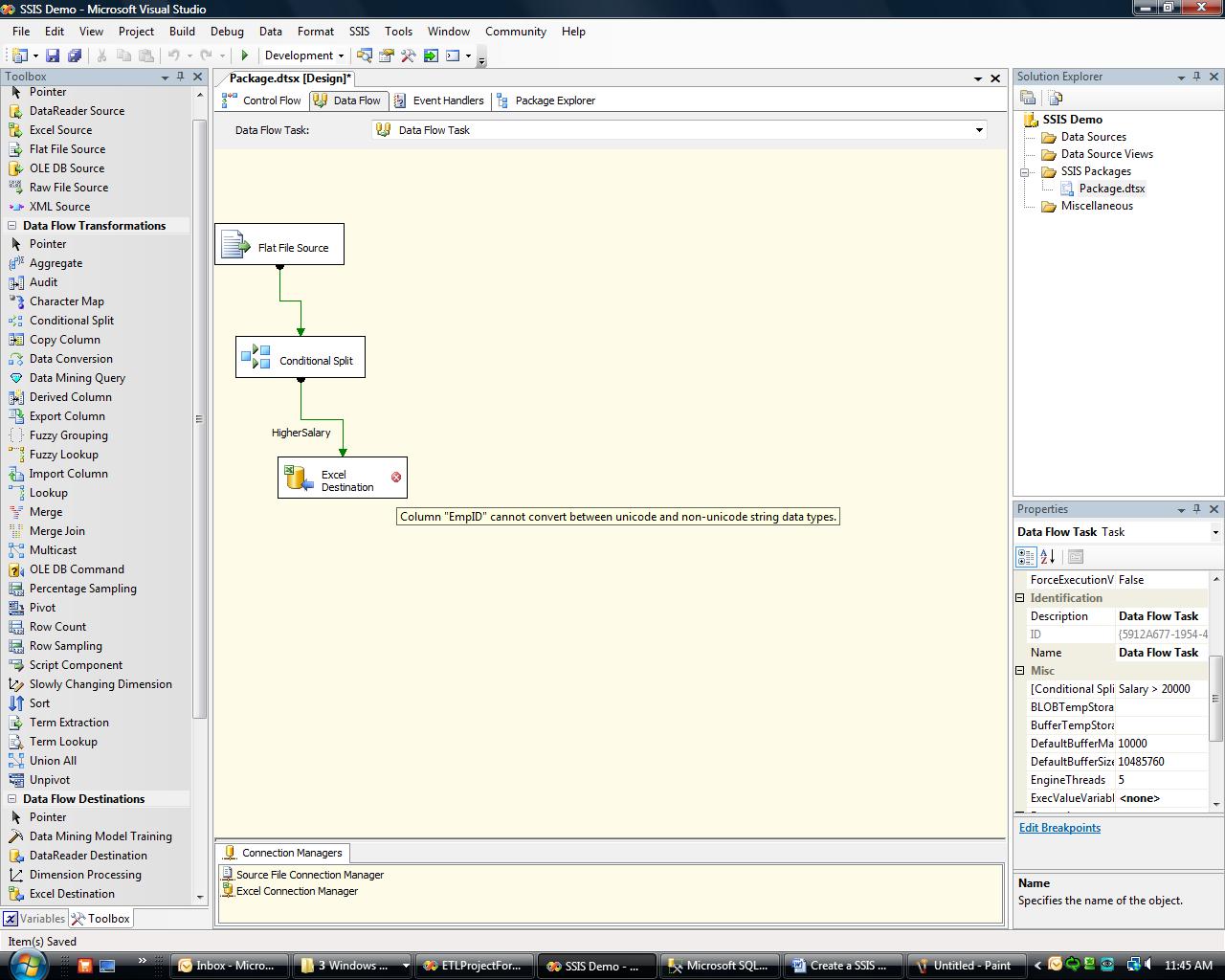Image resolution: width=1225 pixels, height=980 pixels.
Task: Click the Properties panel vertical scrollbar
Action: [1216, 697]
